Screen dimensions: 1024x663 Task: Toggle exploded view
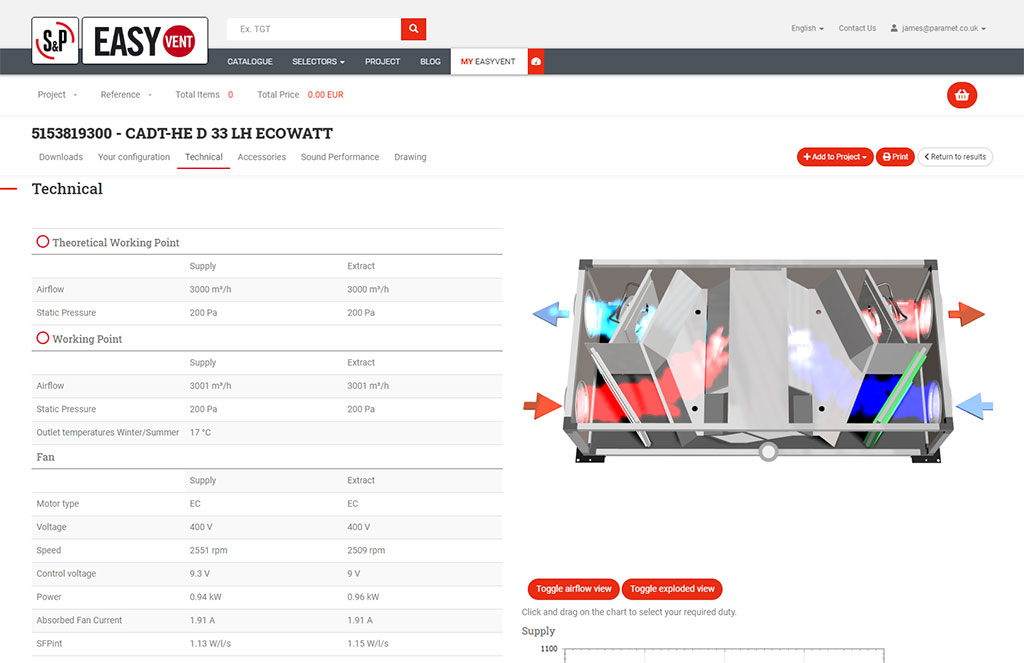672,589
